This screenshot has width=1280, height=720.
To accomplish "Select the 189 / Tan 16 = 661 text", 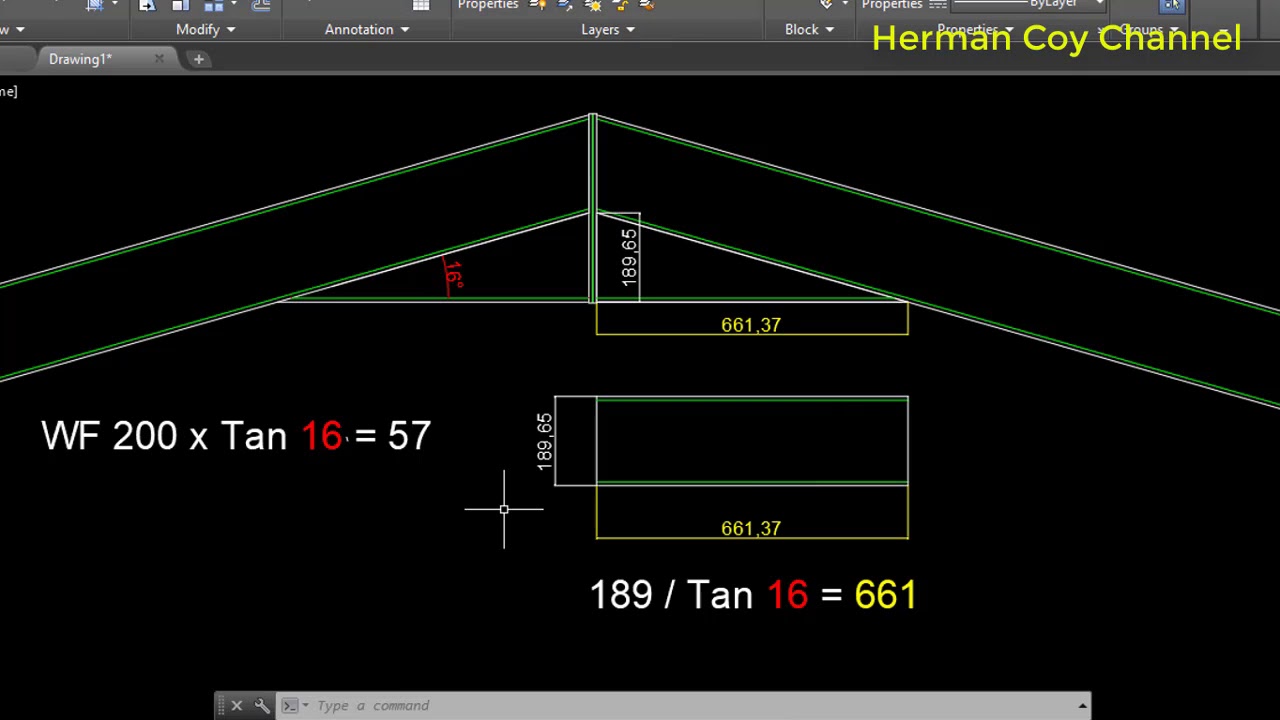I will pyautogui.click(x=753, y=595).
